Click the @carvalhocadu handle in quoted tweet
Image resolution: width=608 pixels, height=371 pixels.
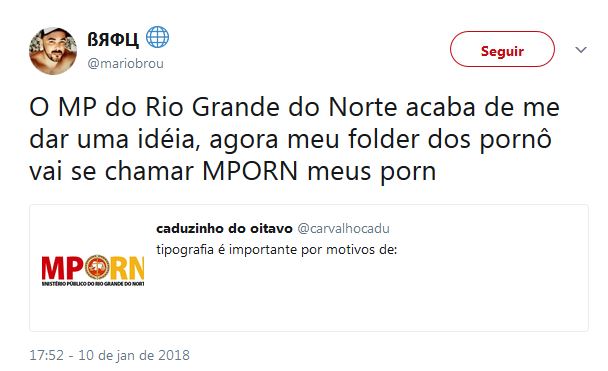[x=344, y=229]
